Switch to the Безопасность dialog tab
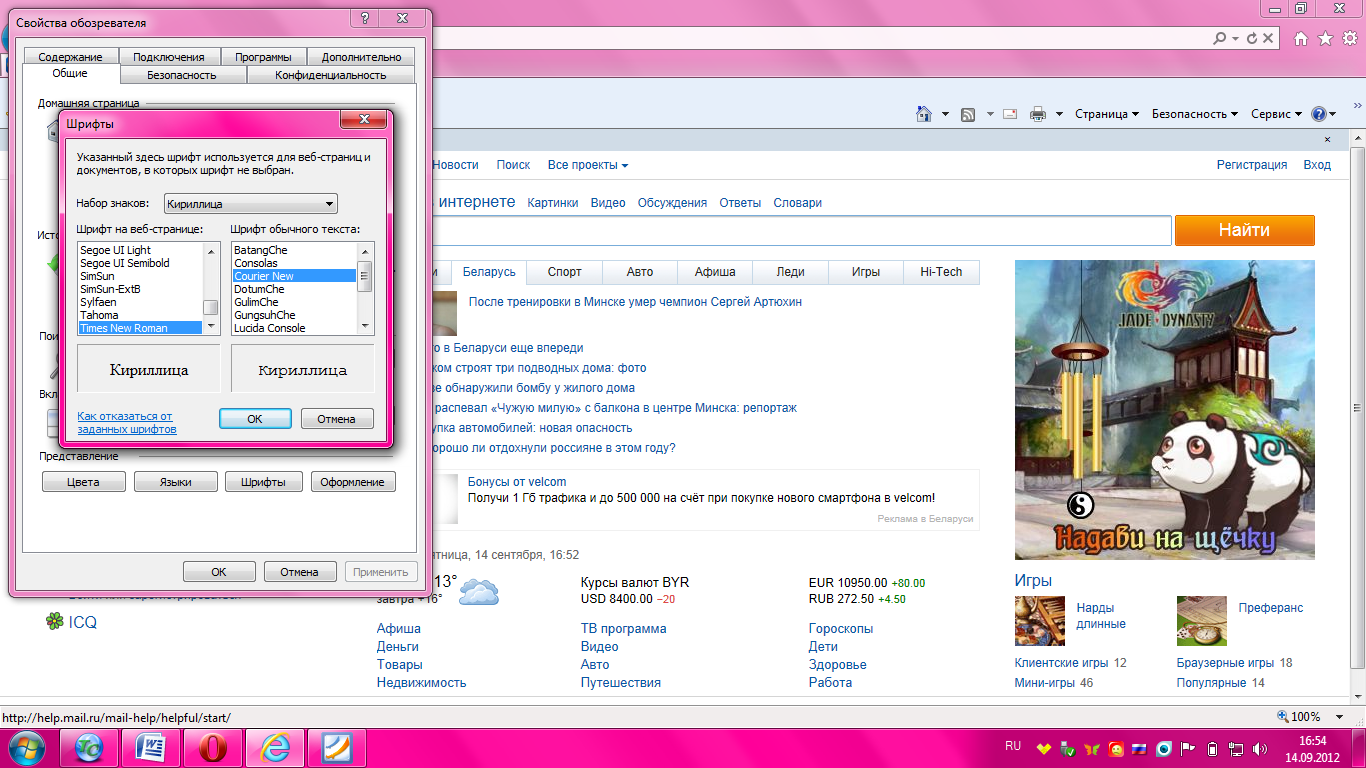The image size is (1366, 768). [182, 75]
